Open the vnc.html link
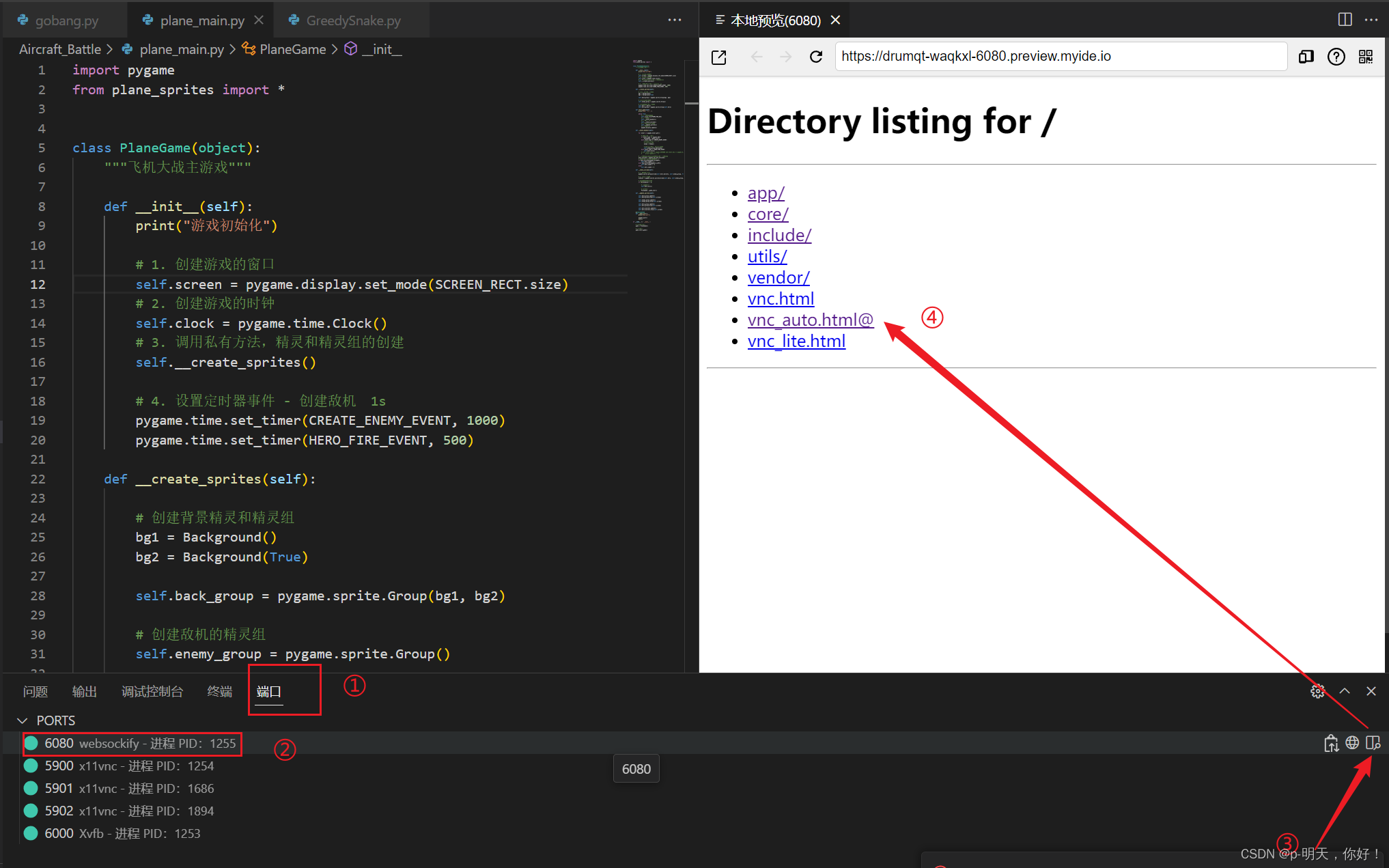Image resolution: width=1389 pixels, height=868 pixels. point(781,299)
